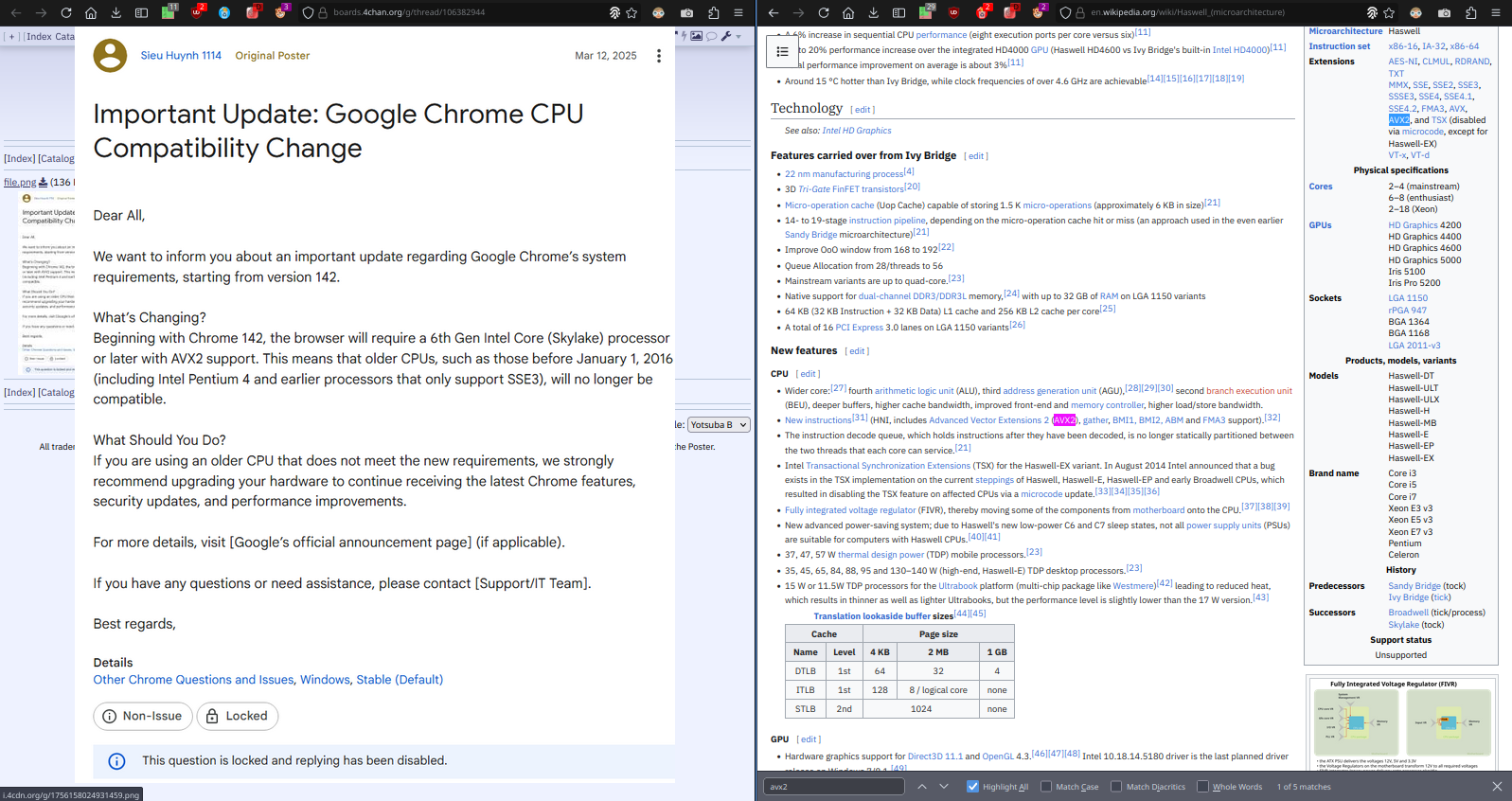Open downloads panel in the Wikipedia window
This screenshot has height=801, width=1512.
point(873,12)
